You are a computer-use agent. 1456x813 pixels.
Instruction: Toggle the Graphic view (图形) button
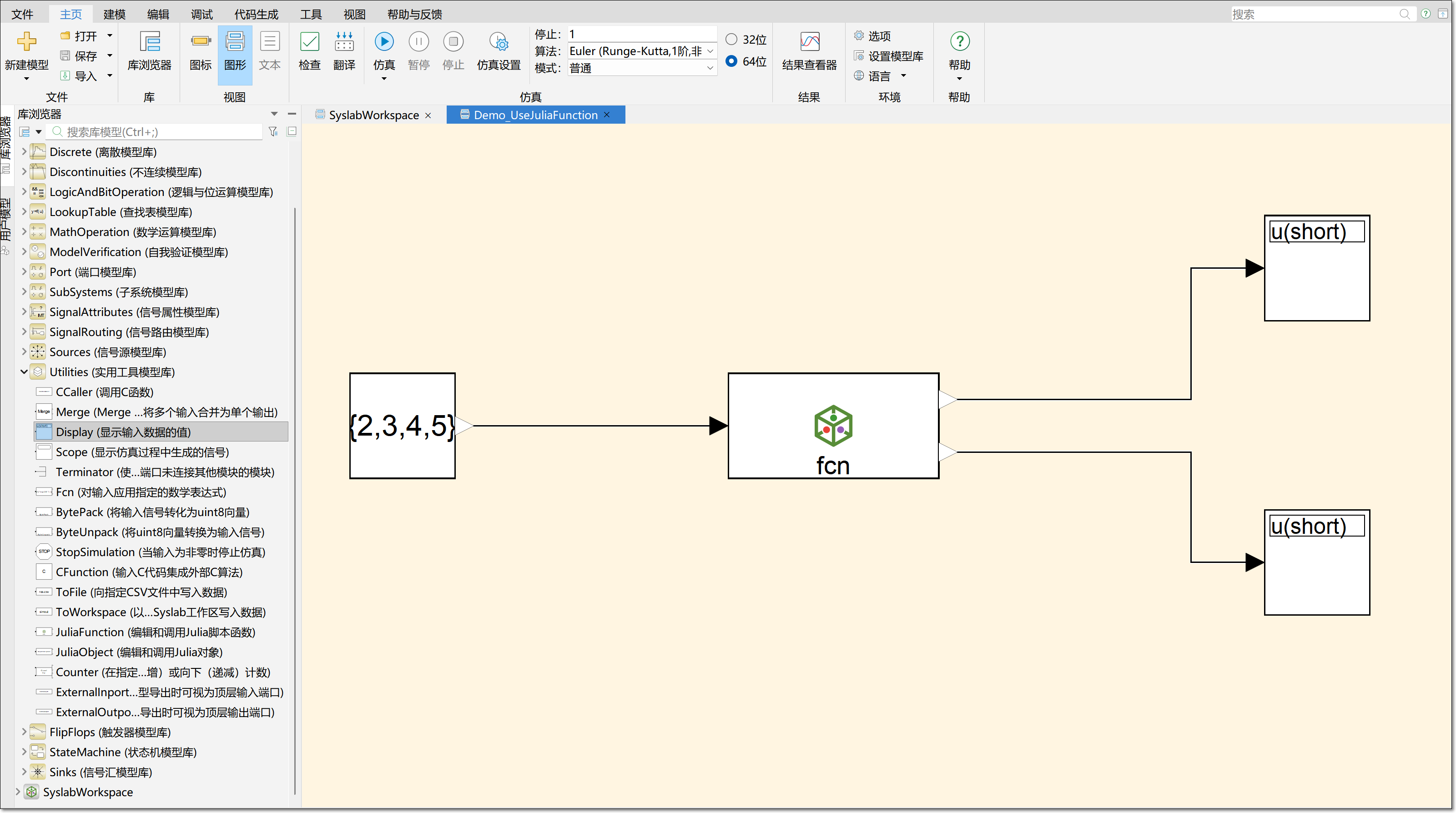coord(235,42)
